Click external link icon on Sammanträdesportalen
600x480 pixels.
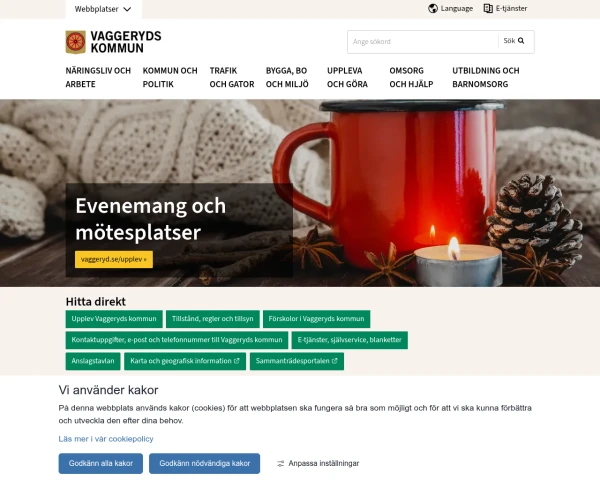pos(334,361)
